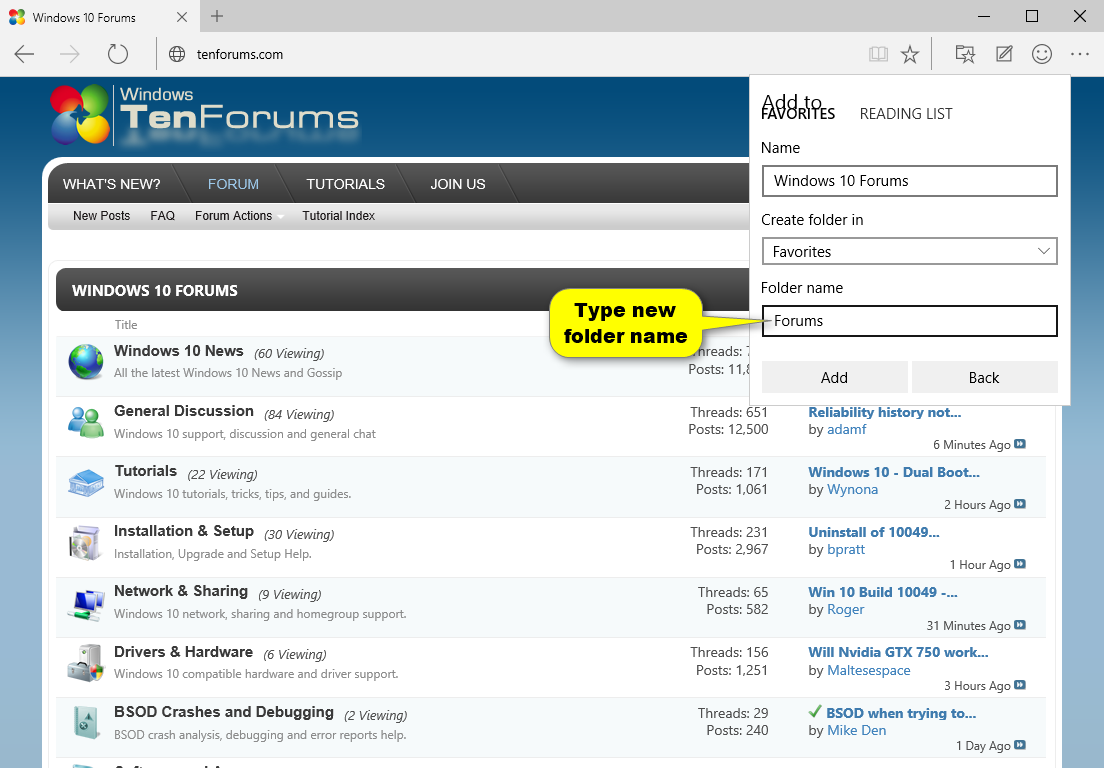View the profile of user Wynona
Viewport: 1104px width, 768px height.
(852, 489)
